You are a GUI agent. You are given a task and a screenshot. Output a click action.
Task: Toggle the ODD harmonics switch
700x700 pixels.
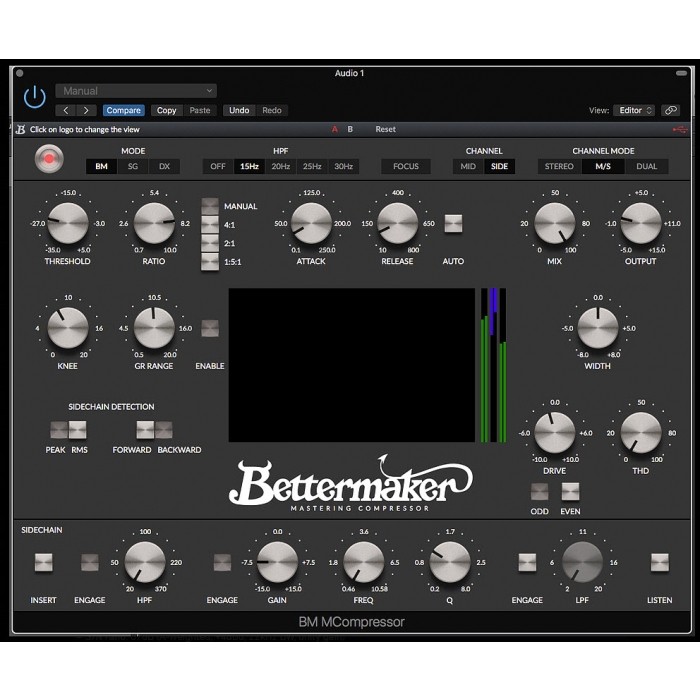(x=540, y=491)
